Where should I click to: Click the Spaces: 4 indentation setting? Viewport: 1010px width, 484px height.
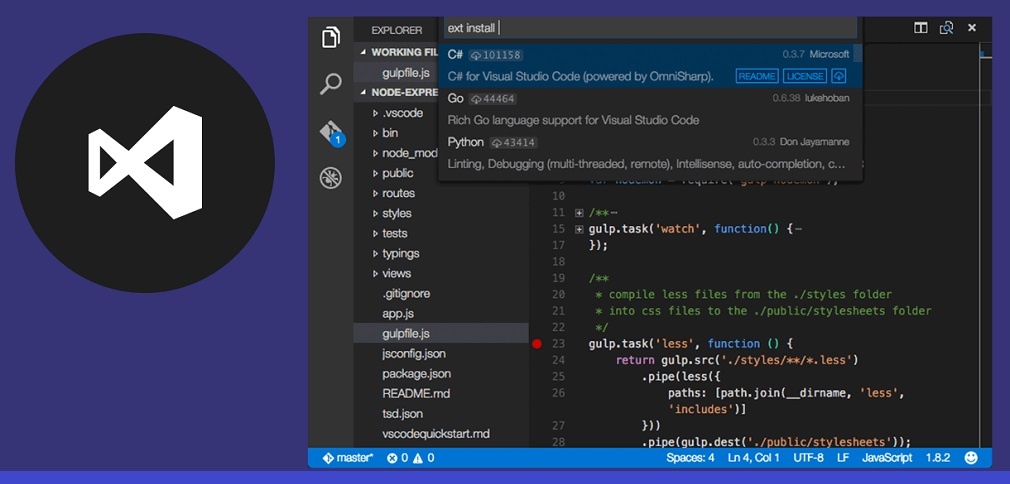click(x=691, y=458)
